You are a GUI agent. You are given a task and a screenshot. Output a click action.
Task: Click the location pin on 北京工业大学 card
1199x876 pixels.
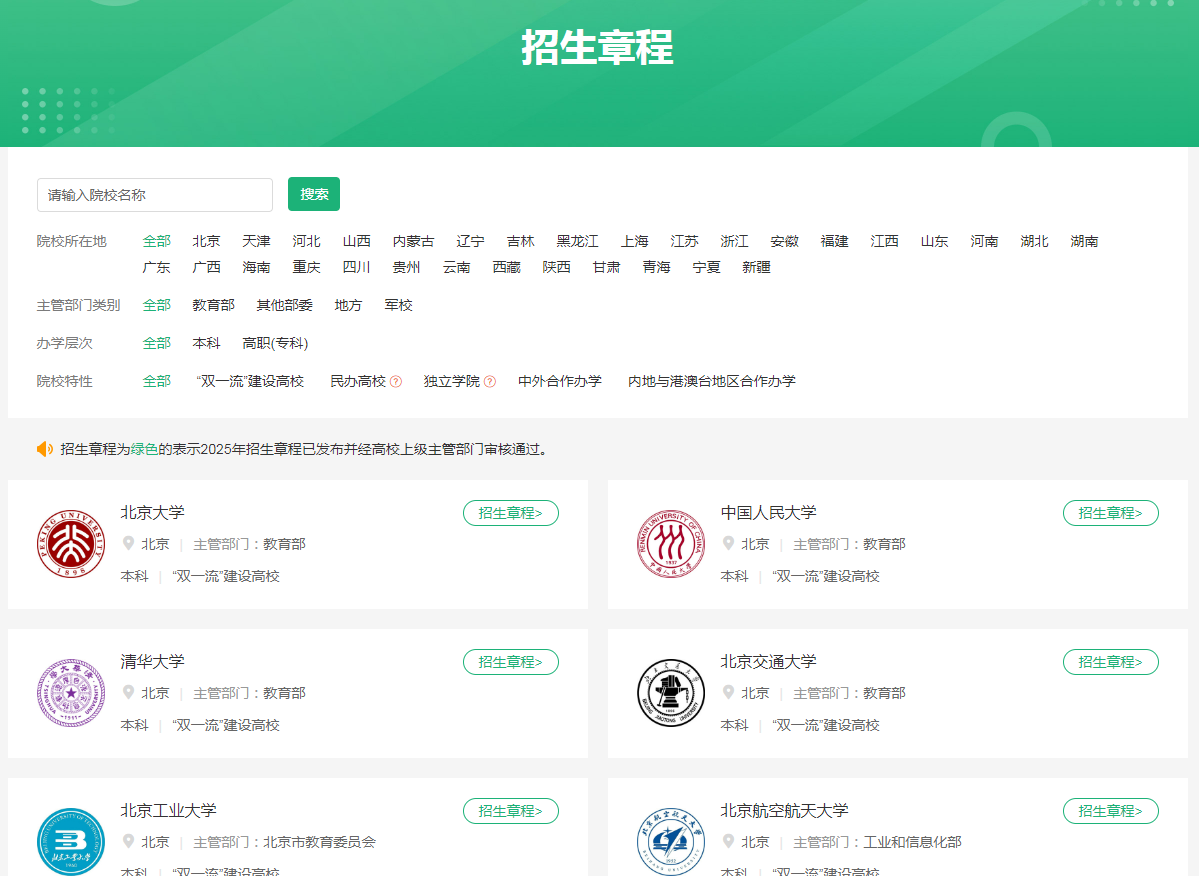click(x=128, y=842)
